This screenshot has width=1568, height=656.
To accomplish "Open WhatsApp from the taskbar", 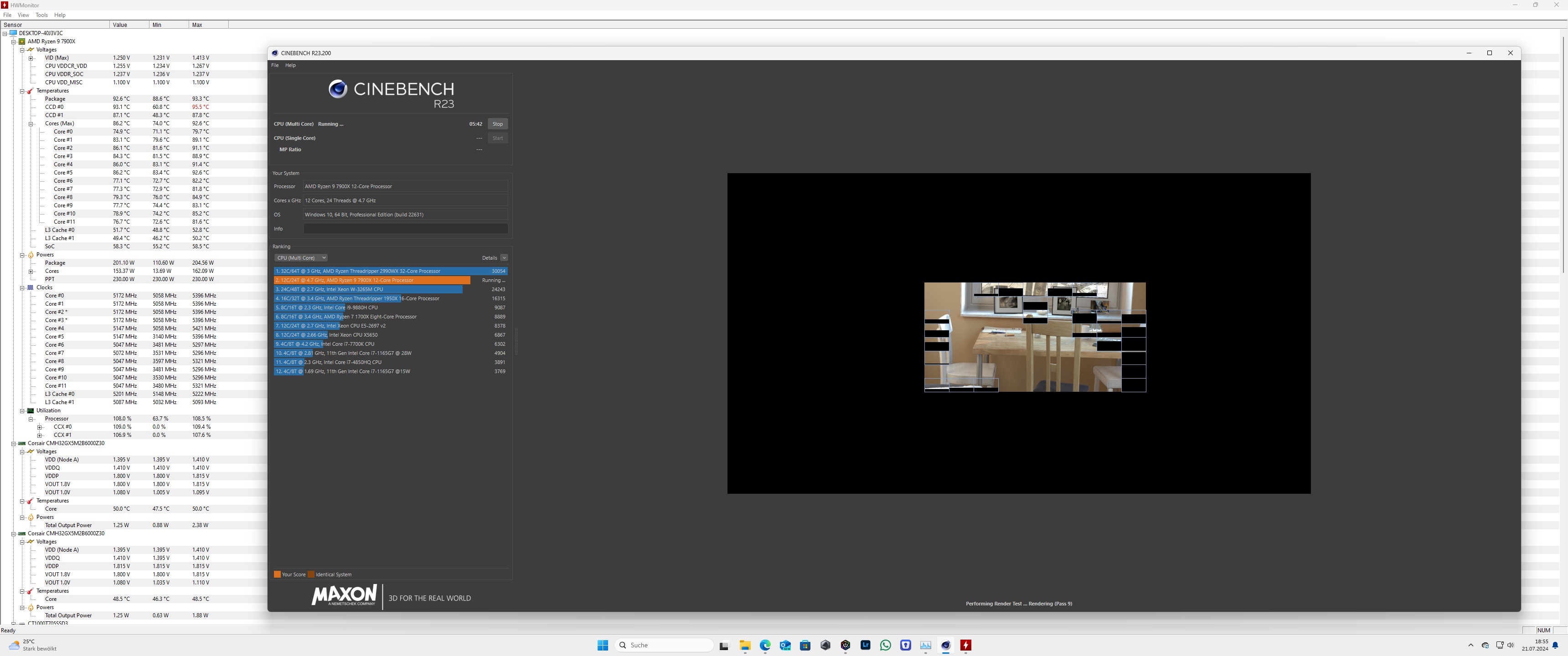I will pyautogui.click(x=885, y=645).
